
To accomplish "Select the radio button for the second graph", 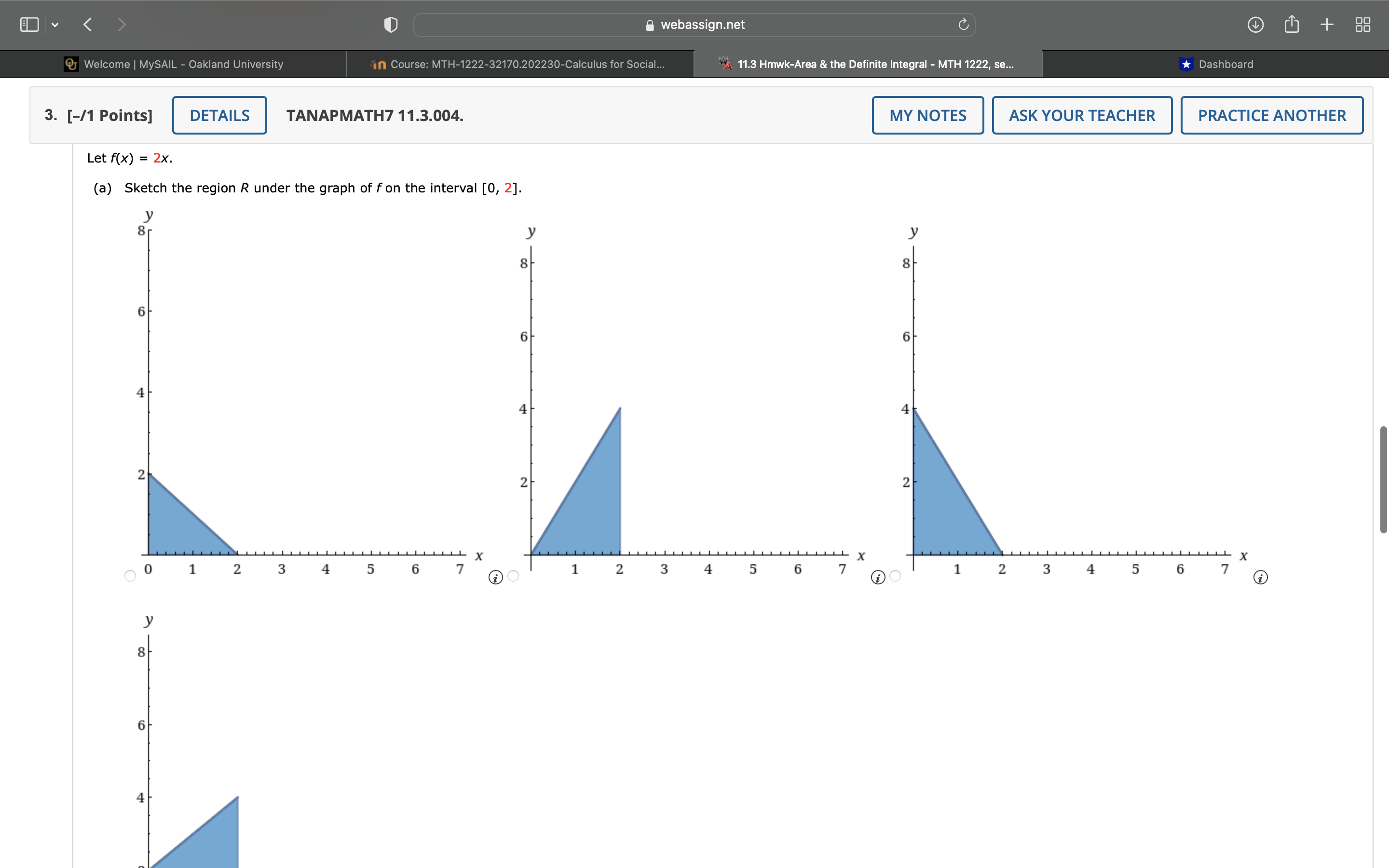I will pos(513,575).
